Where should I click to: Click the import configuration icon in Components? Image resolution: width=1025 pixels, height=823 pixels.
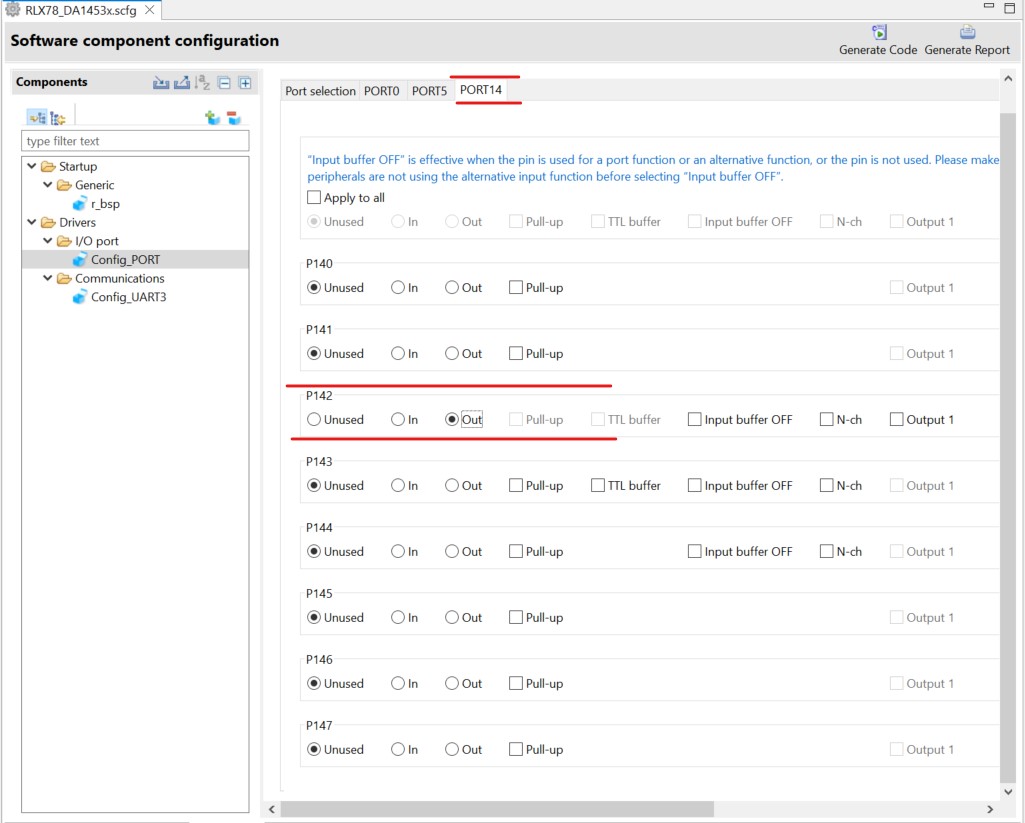pos(161,82)
